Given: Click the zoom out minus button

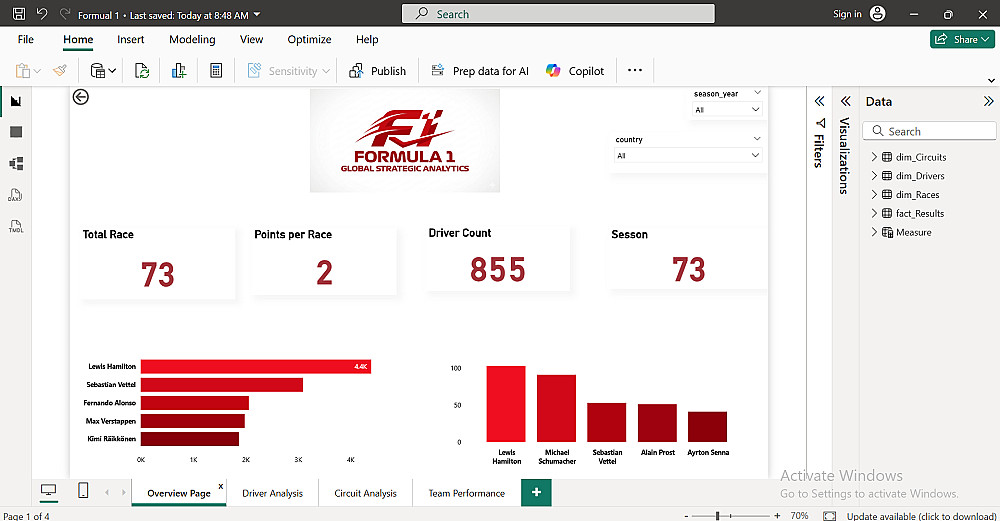Looking at the screenshot, I should 686,515.
